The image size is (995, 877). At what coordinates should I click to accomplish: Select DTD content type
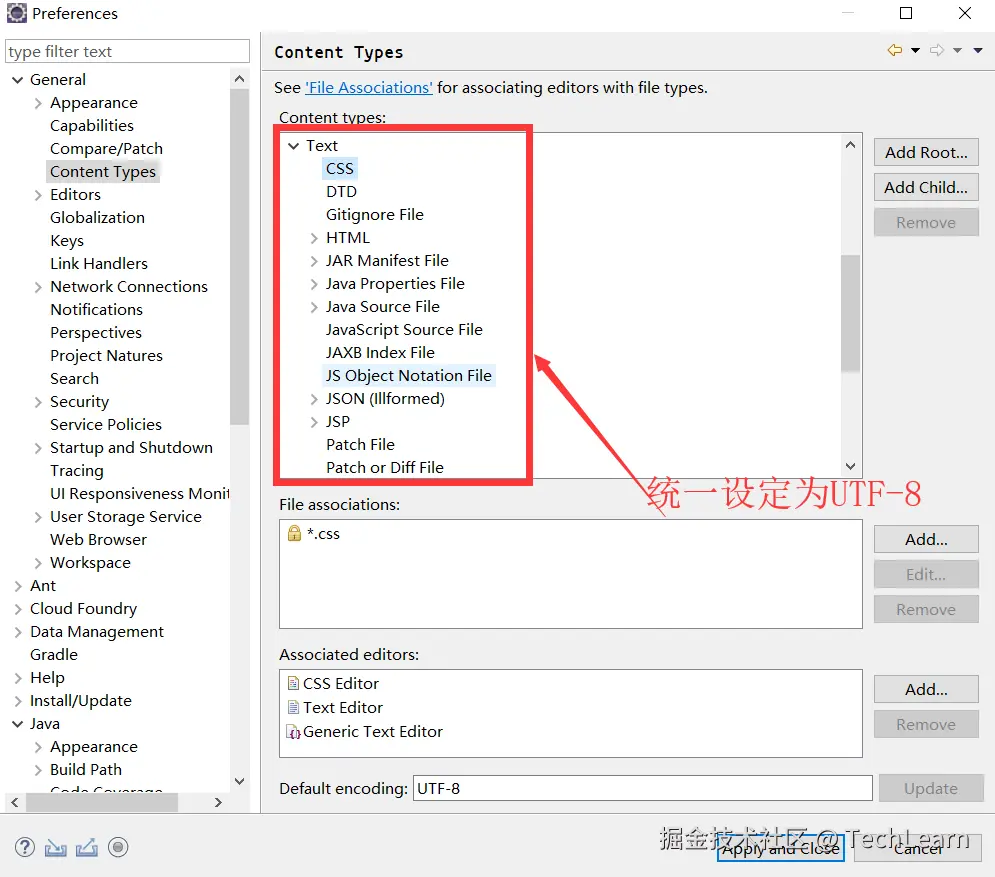click(x=341, y=192)
